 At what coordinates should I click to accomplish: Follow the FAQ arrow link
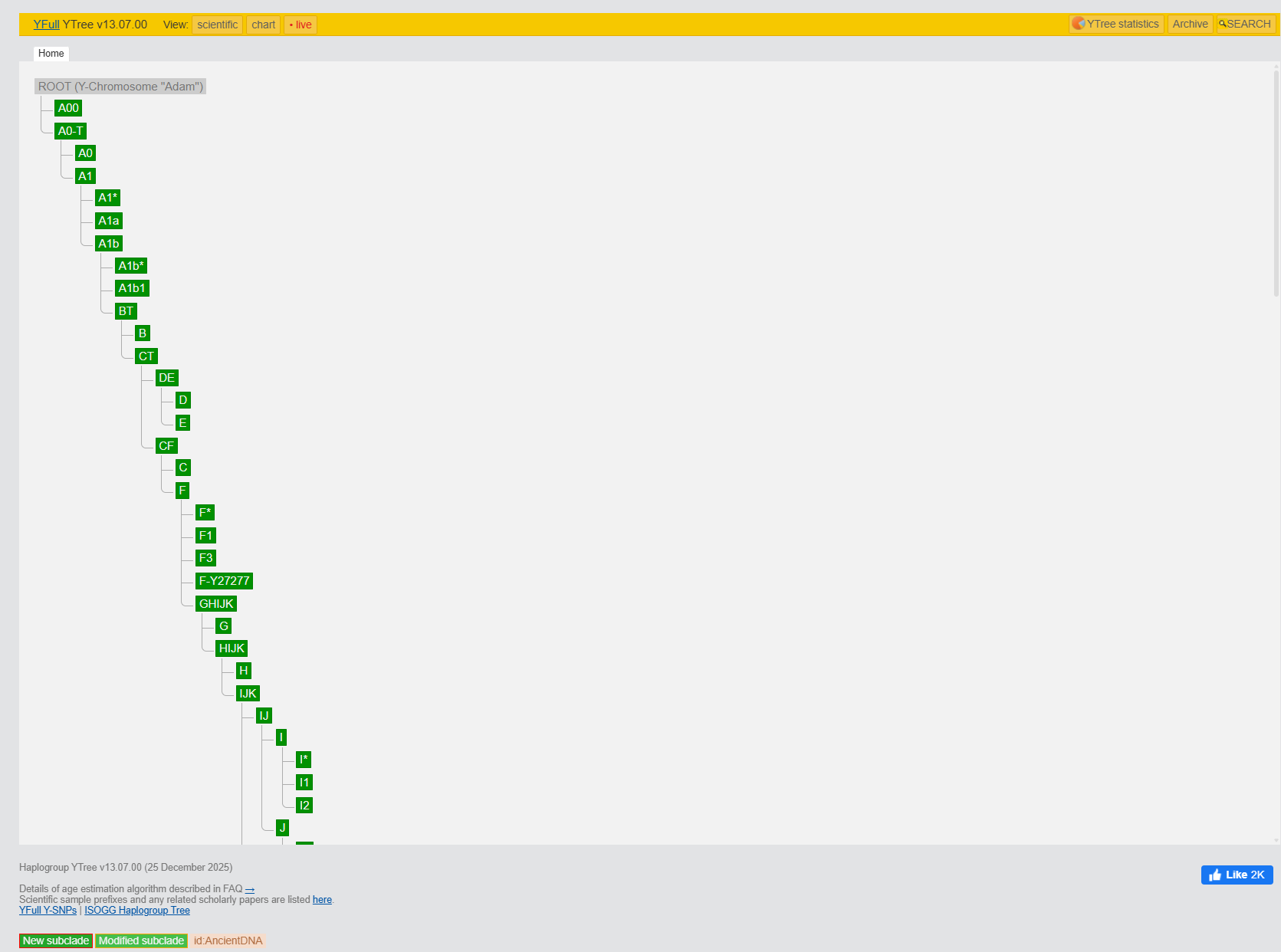250,889
